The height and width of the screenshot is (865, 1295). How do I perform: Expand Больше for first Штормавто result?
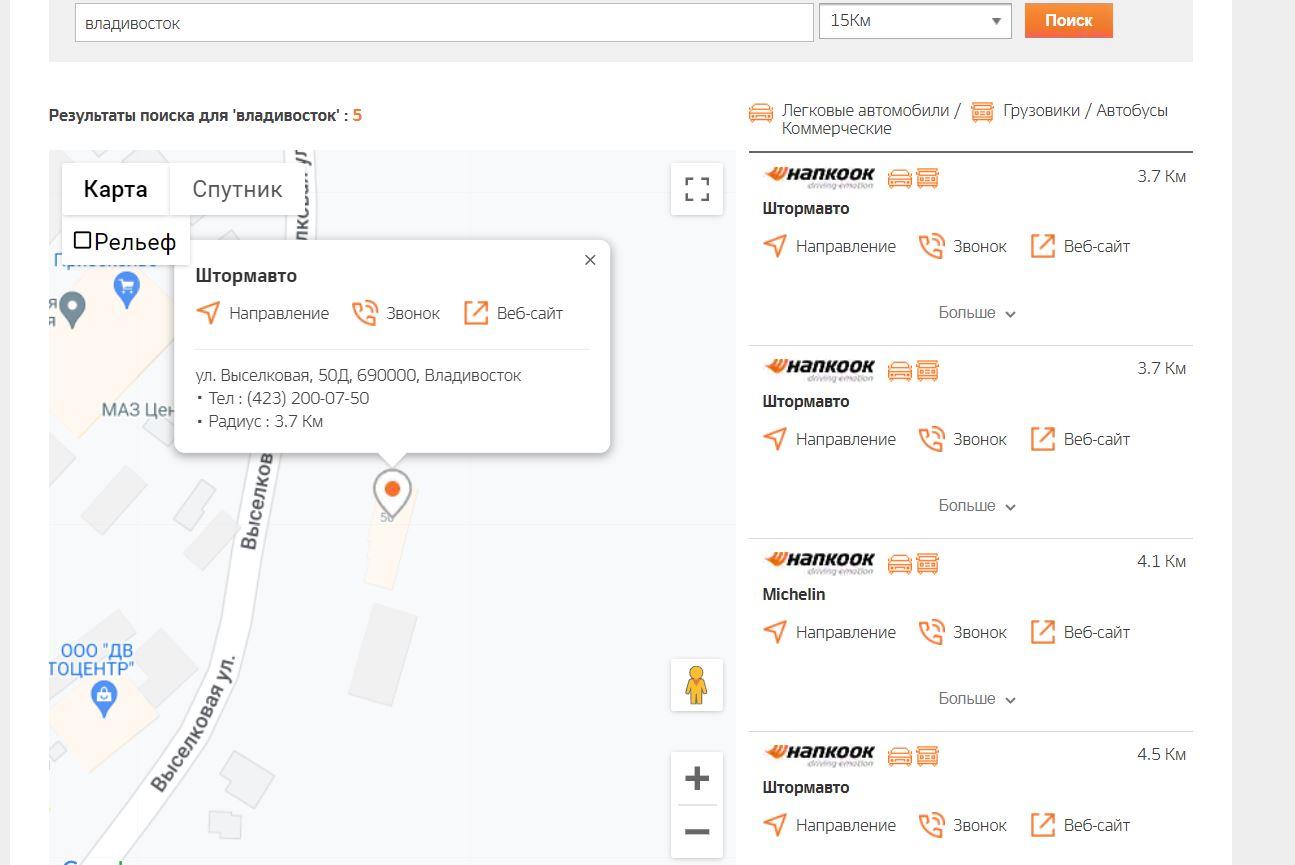click(976, 313)
